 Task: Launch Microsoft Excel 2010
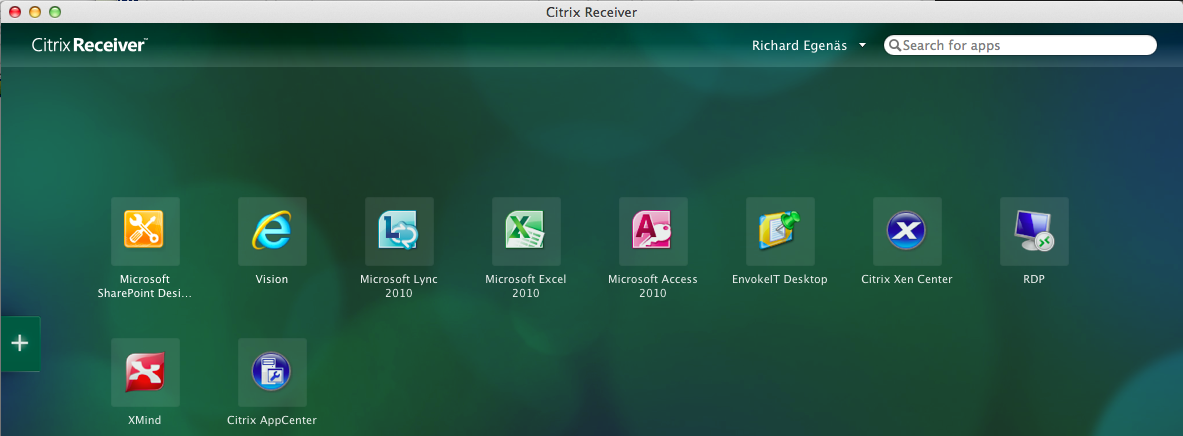pyautogui.click(x=526, y=231)
